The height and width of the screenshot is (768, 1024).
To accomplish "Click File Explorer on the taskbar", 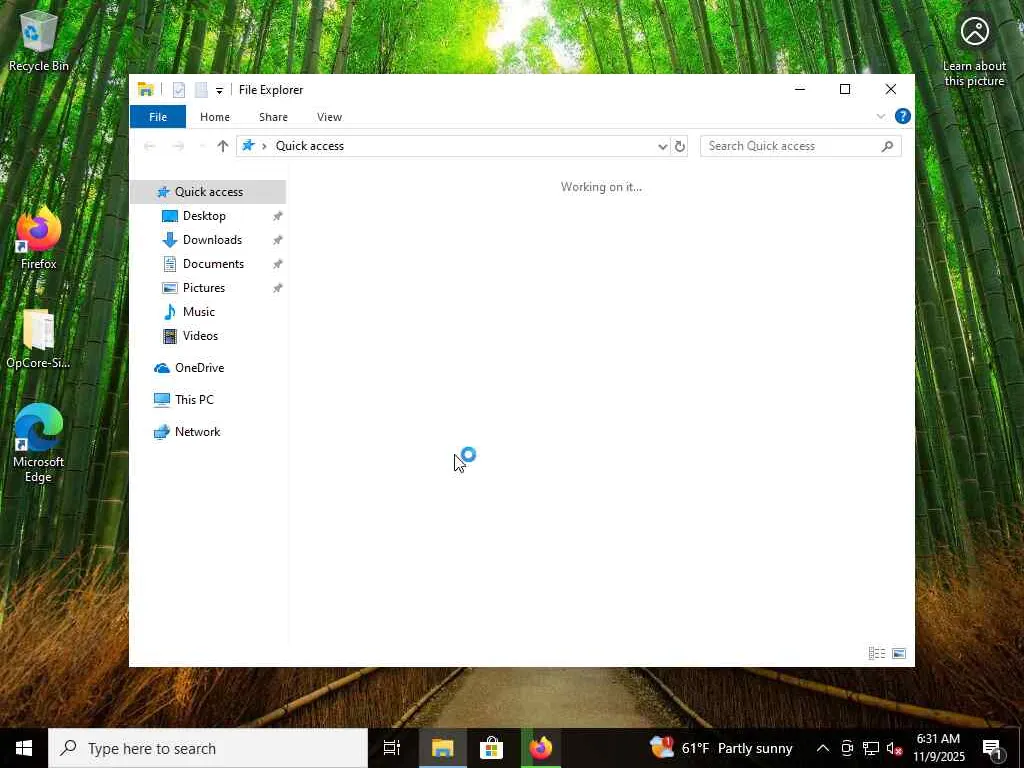I will (x=442, y=748).
